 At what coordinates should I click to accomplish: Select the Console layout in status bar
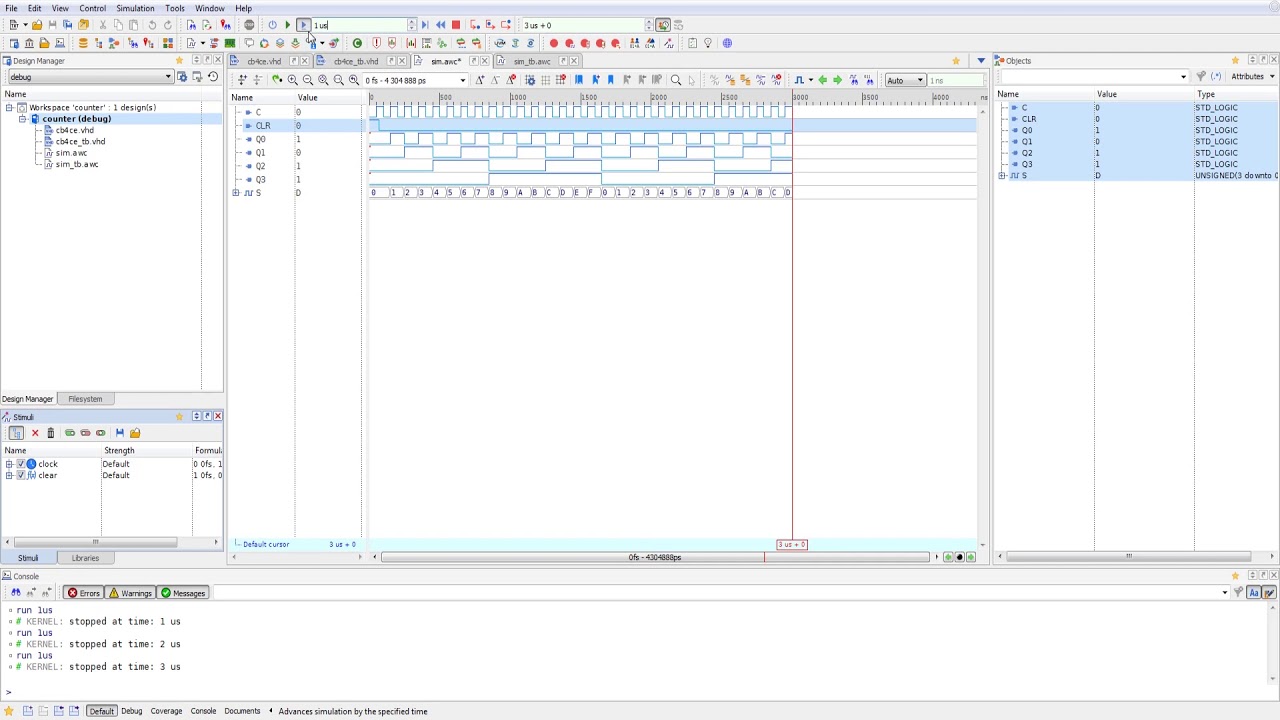(x=203, y=711)
